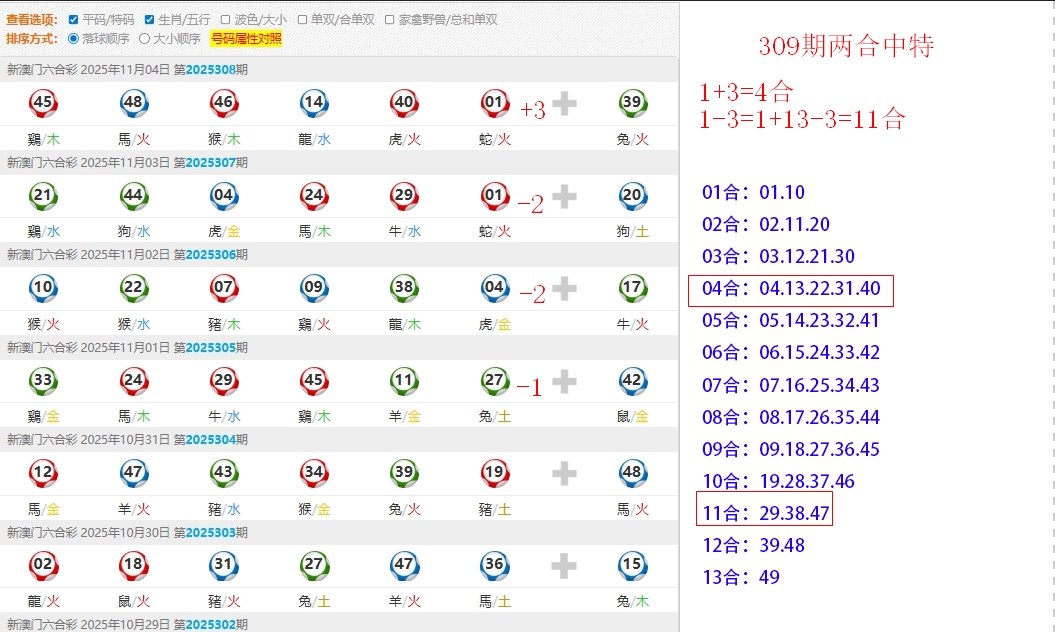Screen dimensions: 1055x632
Task: Click the blue special ball 42
Action: pyautogui.click(x=632, y=380)
